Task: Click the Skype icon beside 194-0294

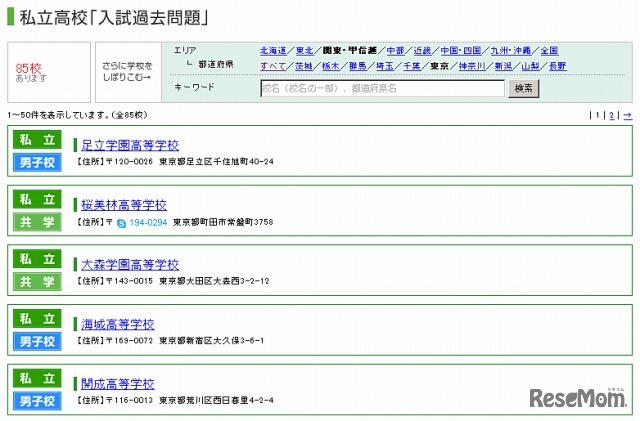Action: (121, 223)
